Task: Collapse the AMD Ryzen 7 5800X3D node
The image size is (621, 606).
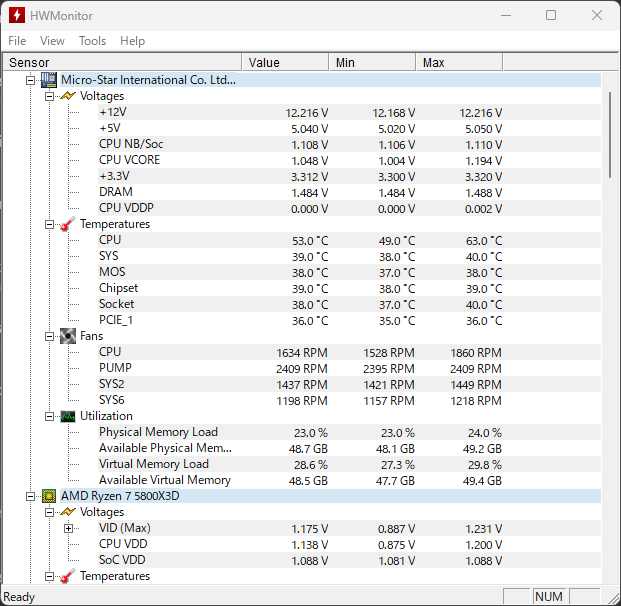Action: (x=30, y=496)
